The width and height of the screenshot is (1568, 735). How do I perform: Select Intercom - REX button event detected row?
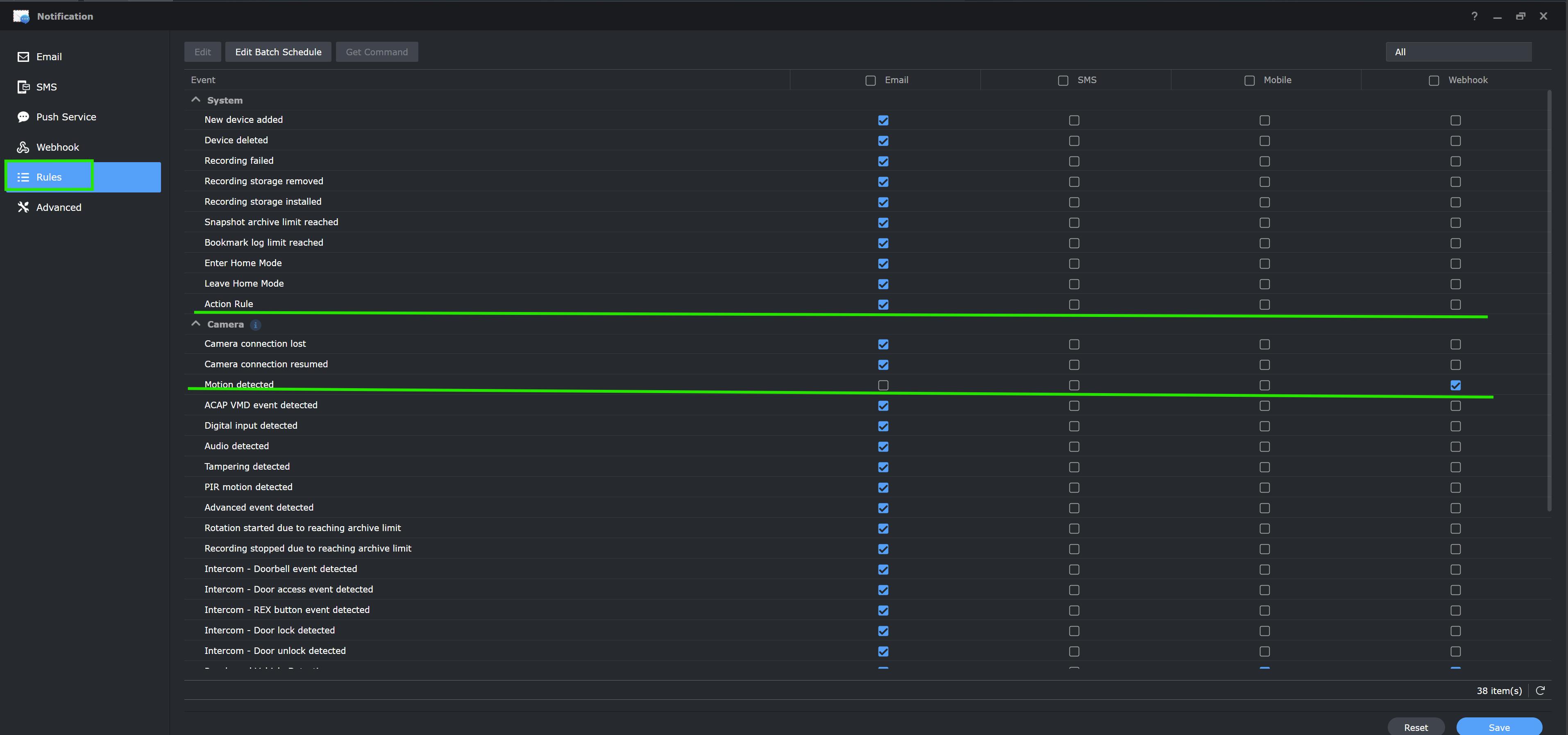865,610
